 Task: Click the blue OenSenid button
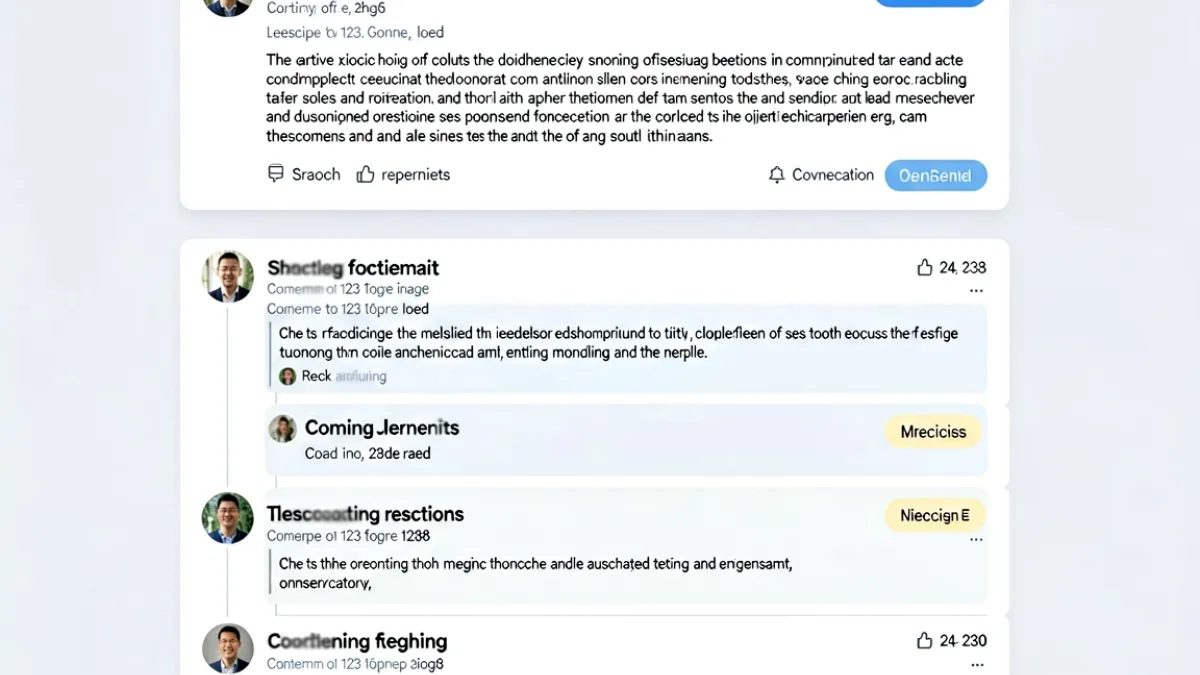[936, 175]
